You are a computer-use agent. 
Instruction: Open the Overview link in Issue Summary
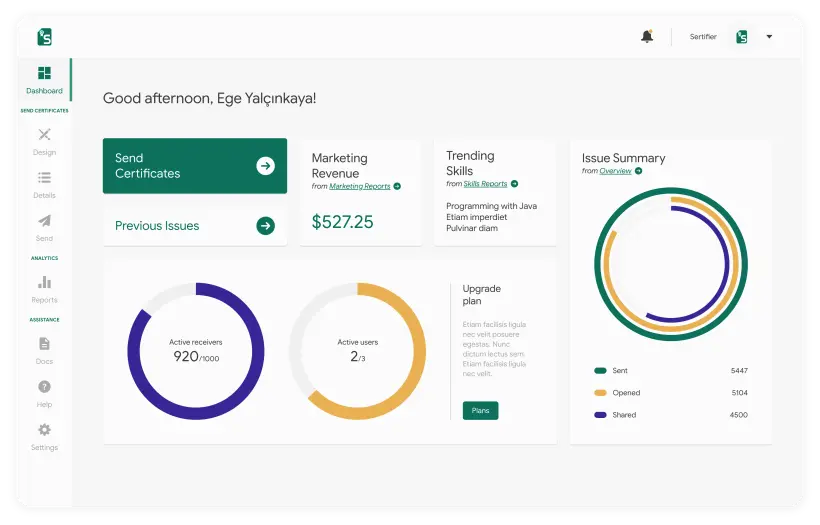[x=615, y=171]
